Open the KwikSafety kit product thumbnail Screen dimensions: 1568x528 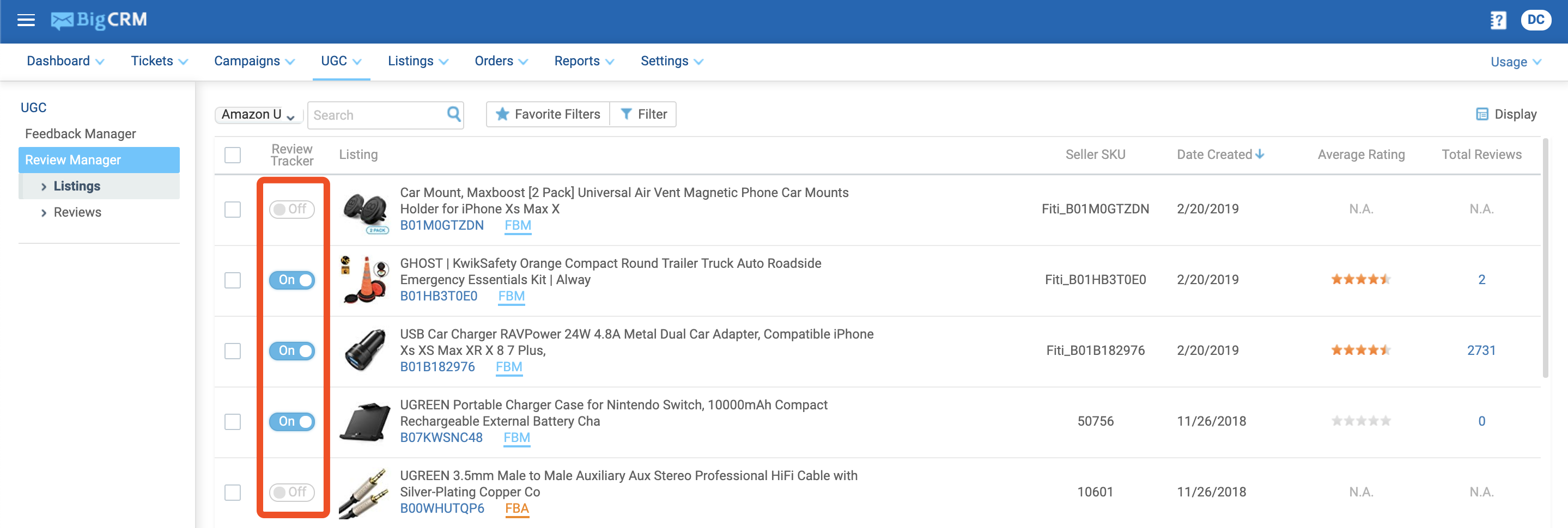click(364, 280)
